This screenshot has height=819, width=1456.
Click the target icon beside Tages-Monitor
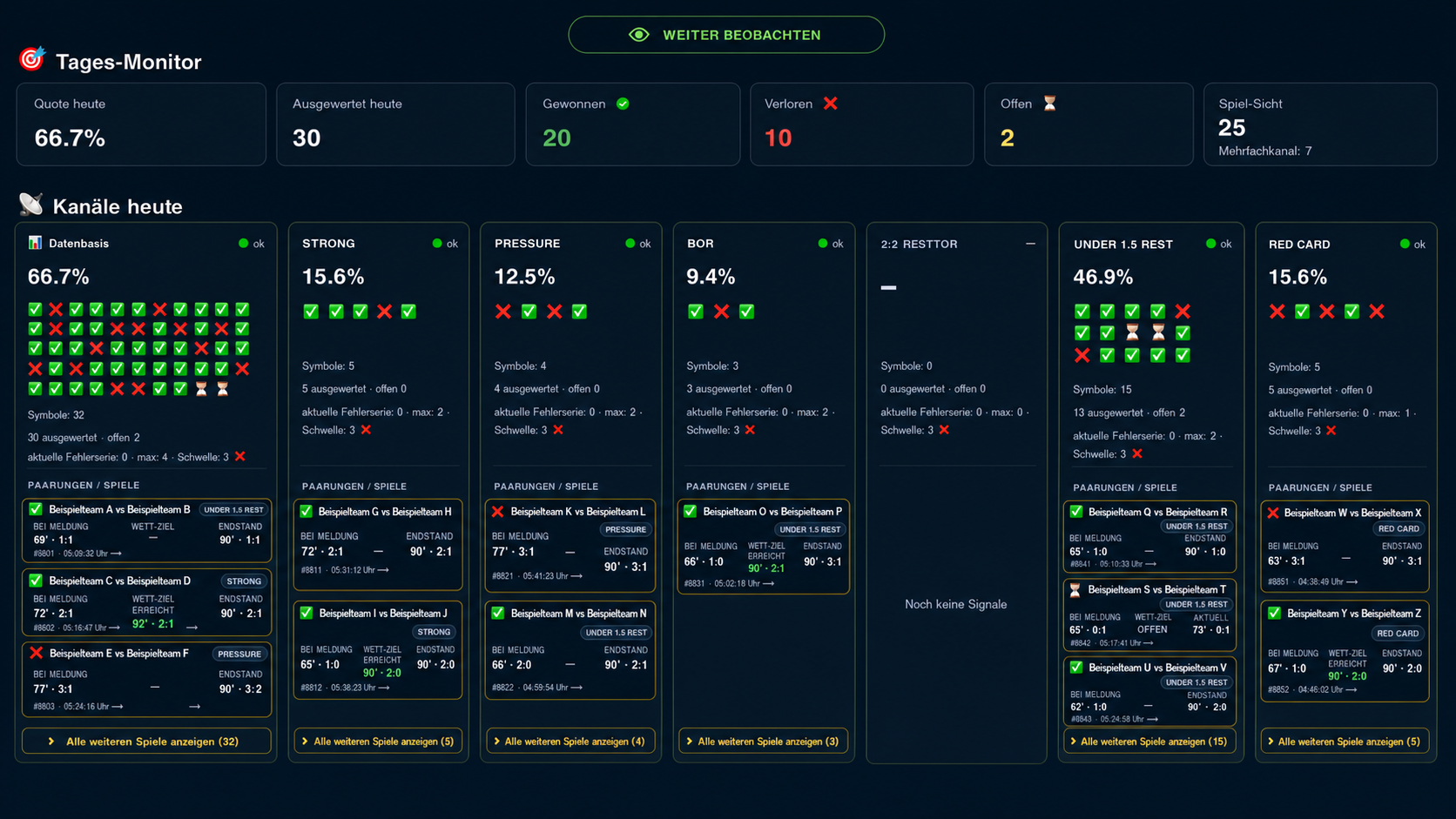pos(32,59)
